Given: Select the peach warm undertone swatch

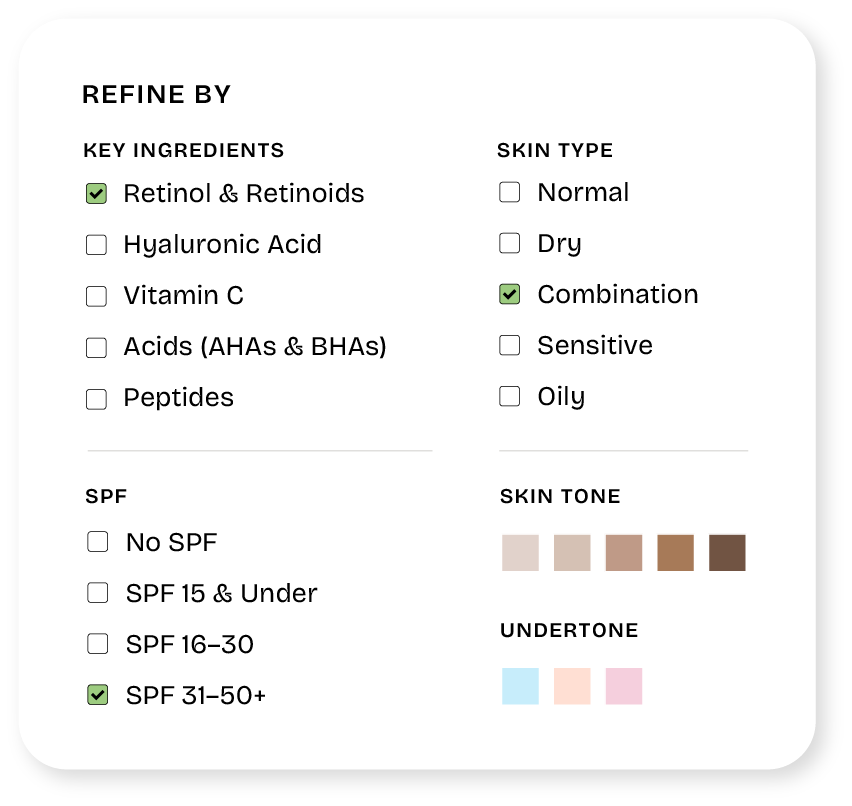Looking at the screenshot, I should [x=572, y=687].
